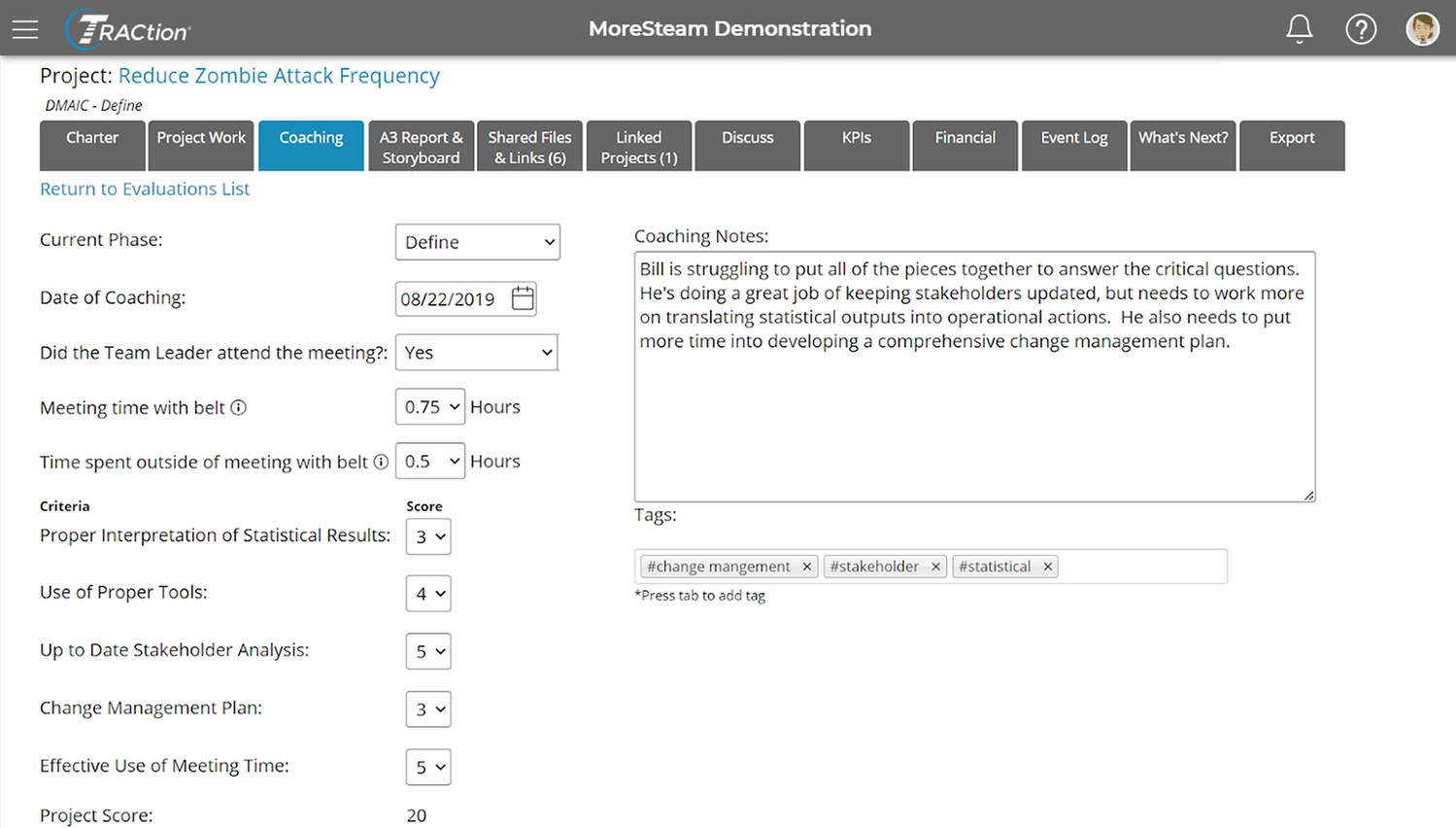Image resolution: width=1456 pixels, height=828 pixels.
Task: Remove the #change mangement tag
Action: [806, 567]
